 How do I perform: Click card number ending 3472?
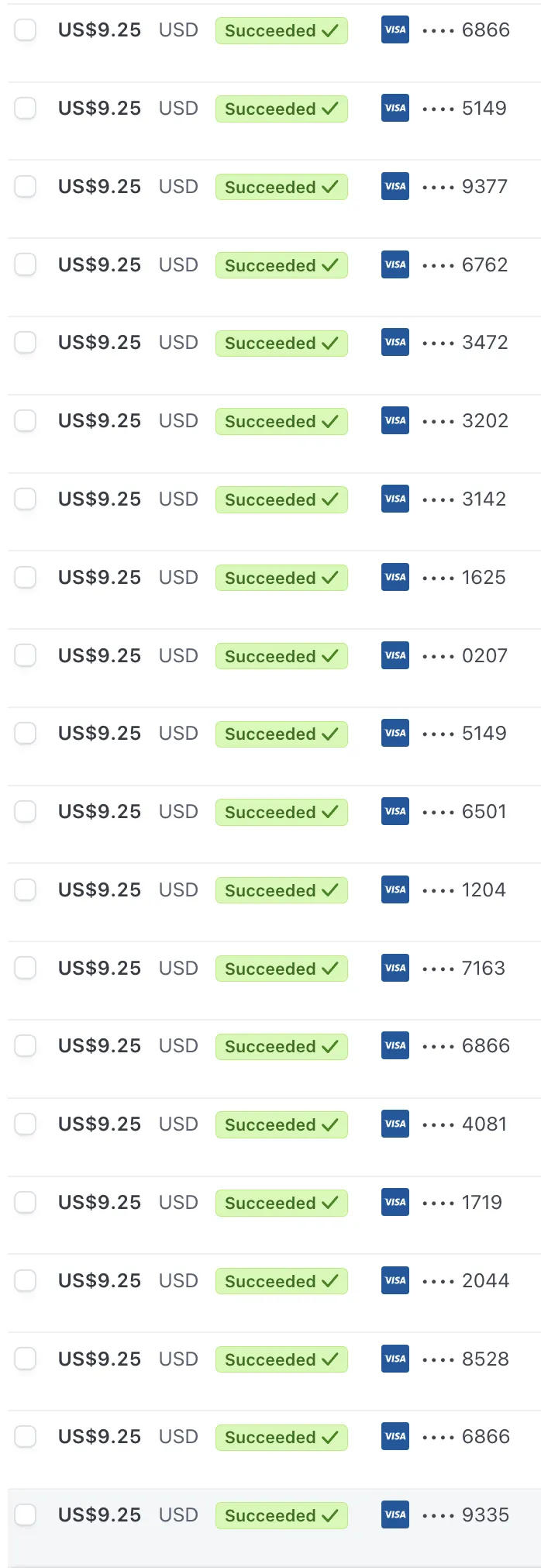click(x=465, y=342)
